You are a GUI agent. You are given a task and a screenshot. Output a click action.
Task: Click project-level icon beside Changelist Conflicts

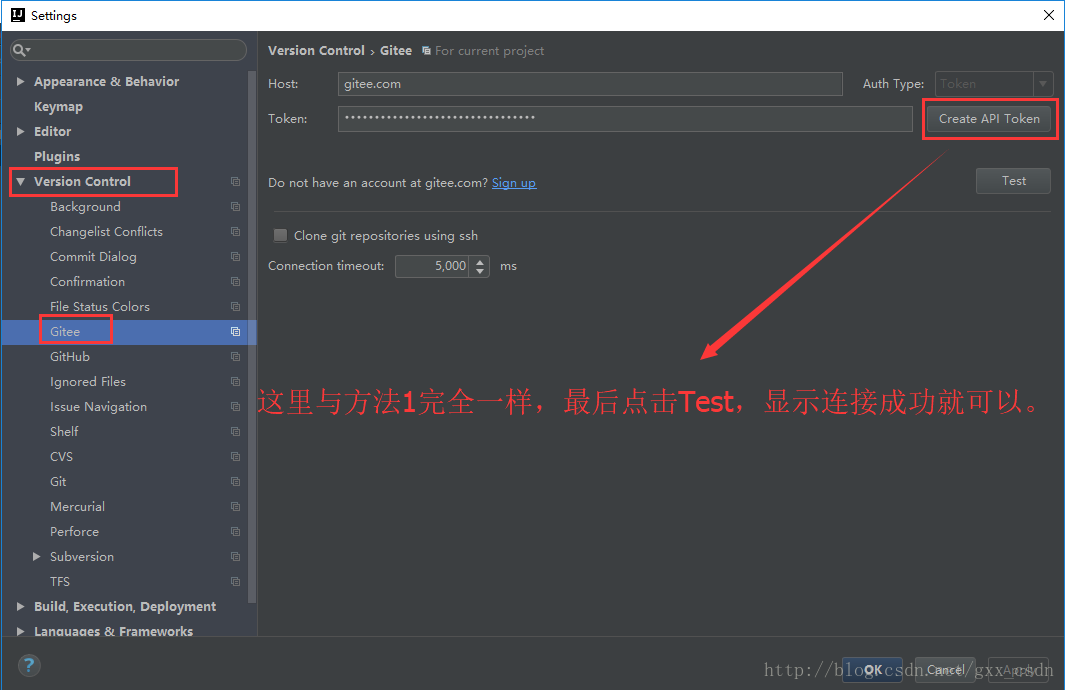235,232
